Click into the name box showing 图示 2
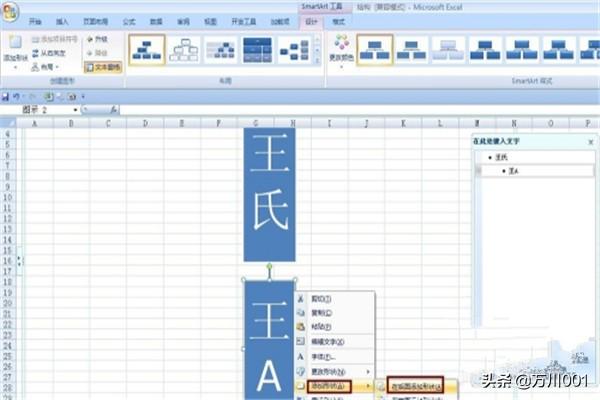The height and width of the screenshot is (400, 600). click(38, 110)
